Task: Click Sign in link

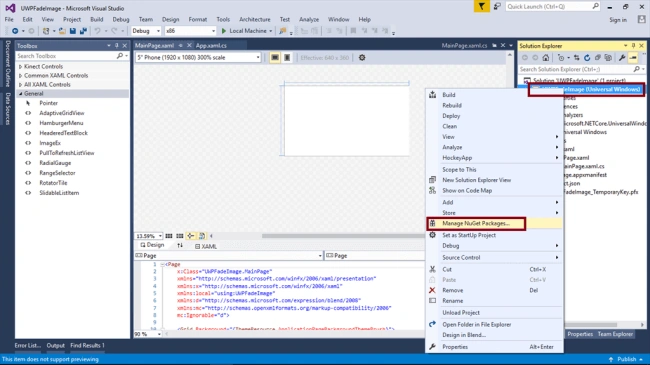Action: [618, 20]
